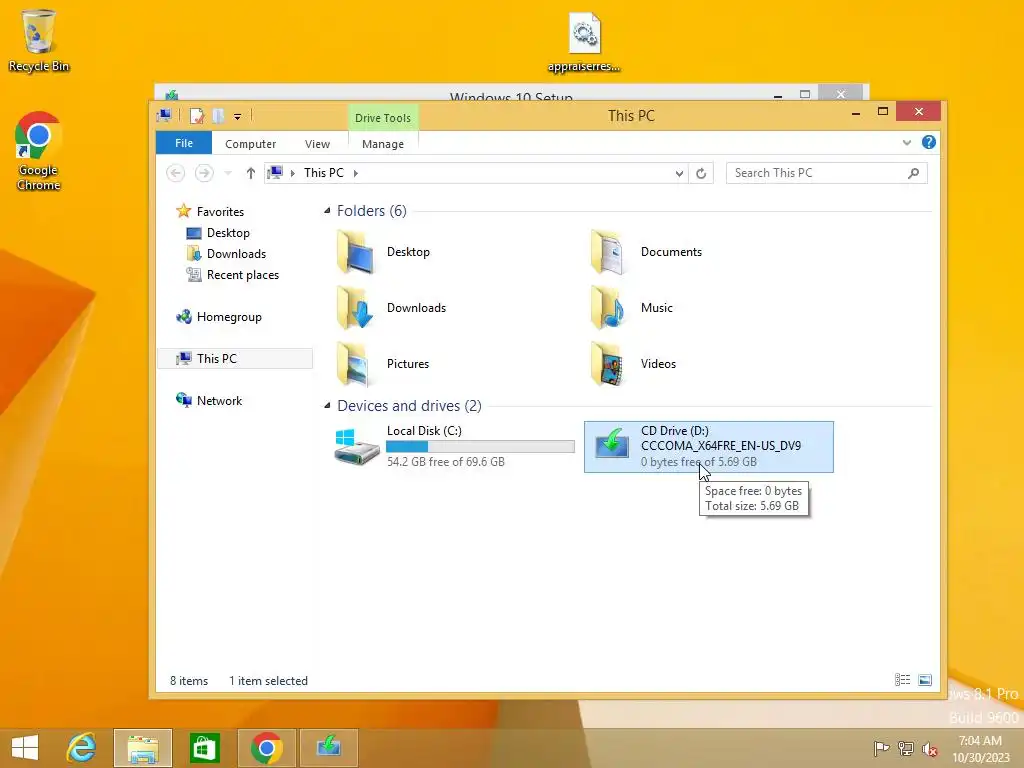The width and height of the screenshot is (1024, 768).
Task: Select CD Drive (D:) CCCOMA_X64FRE_EN-US_DV9
Action: (x=709, y=447)
